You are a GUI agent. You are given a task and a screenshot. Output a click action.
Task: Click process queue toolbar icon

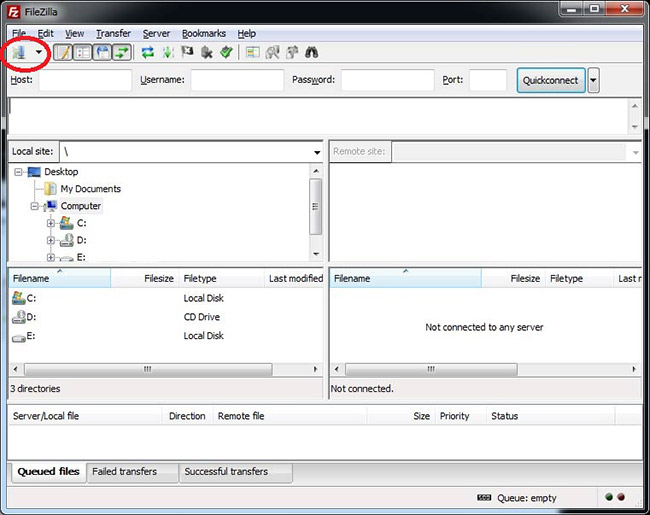tap(168, 52)
